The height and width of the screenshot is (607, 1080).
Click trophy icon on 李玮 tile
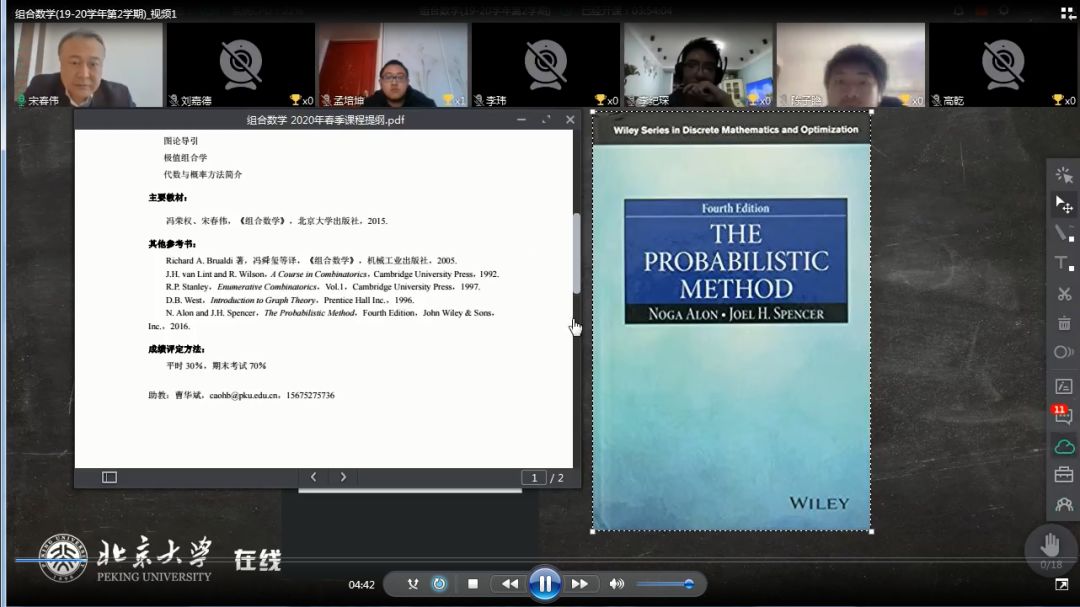[601, 100]
